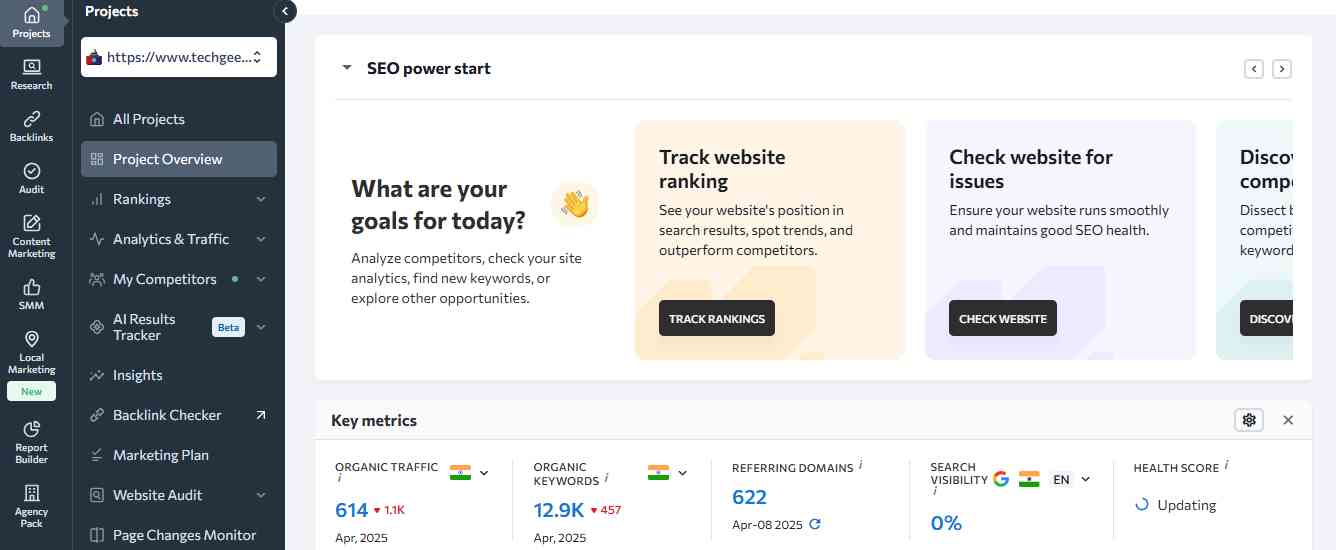The height and width of the screenshot is (550, 1336).
Task: Click the Backlink Checker external link arrow
Action: 261,415
